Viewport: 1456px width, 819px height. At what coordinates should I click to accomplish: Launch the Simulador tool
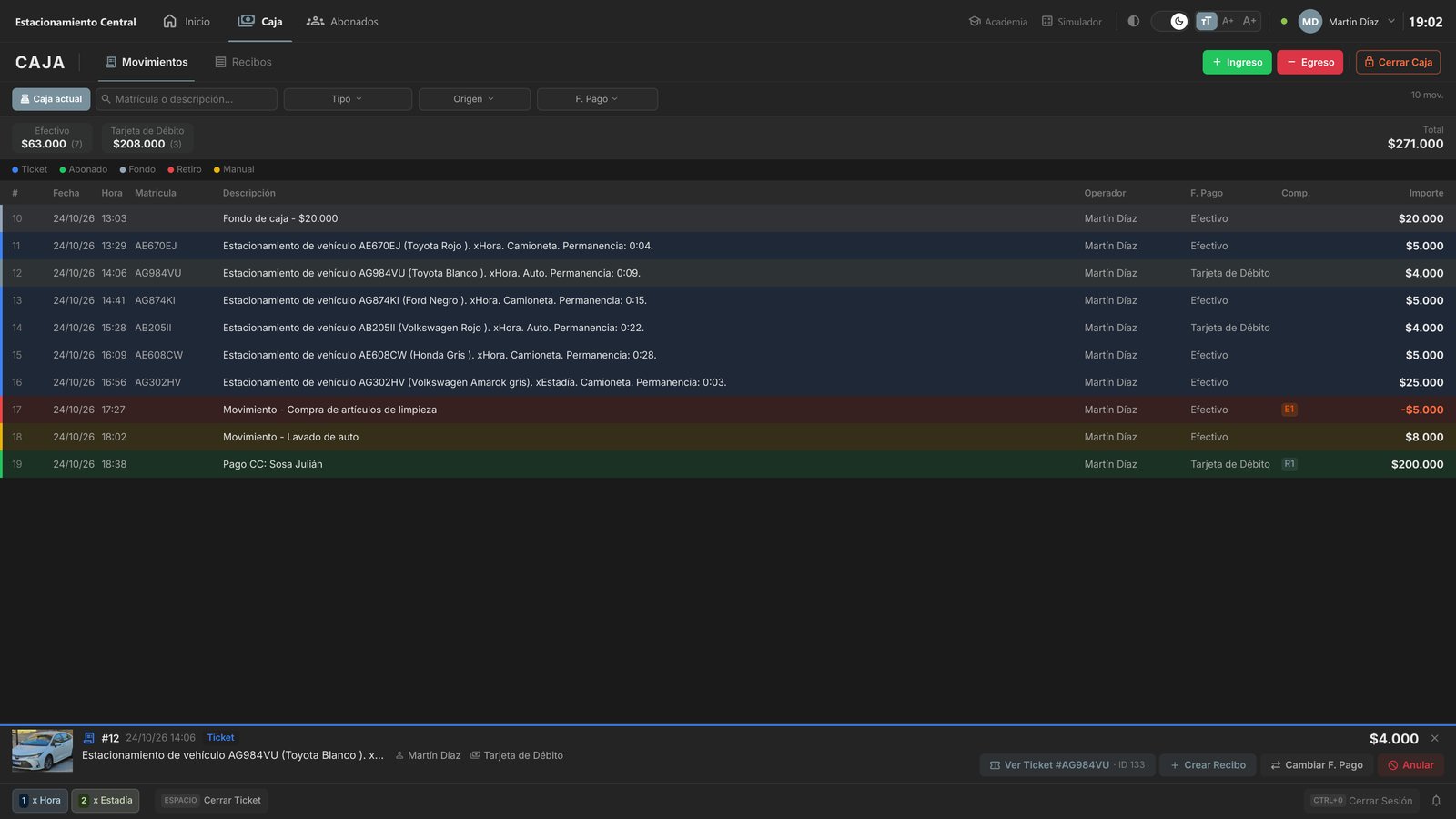coord(1072,21)
